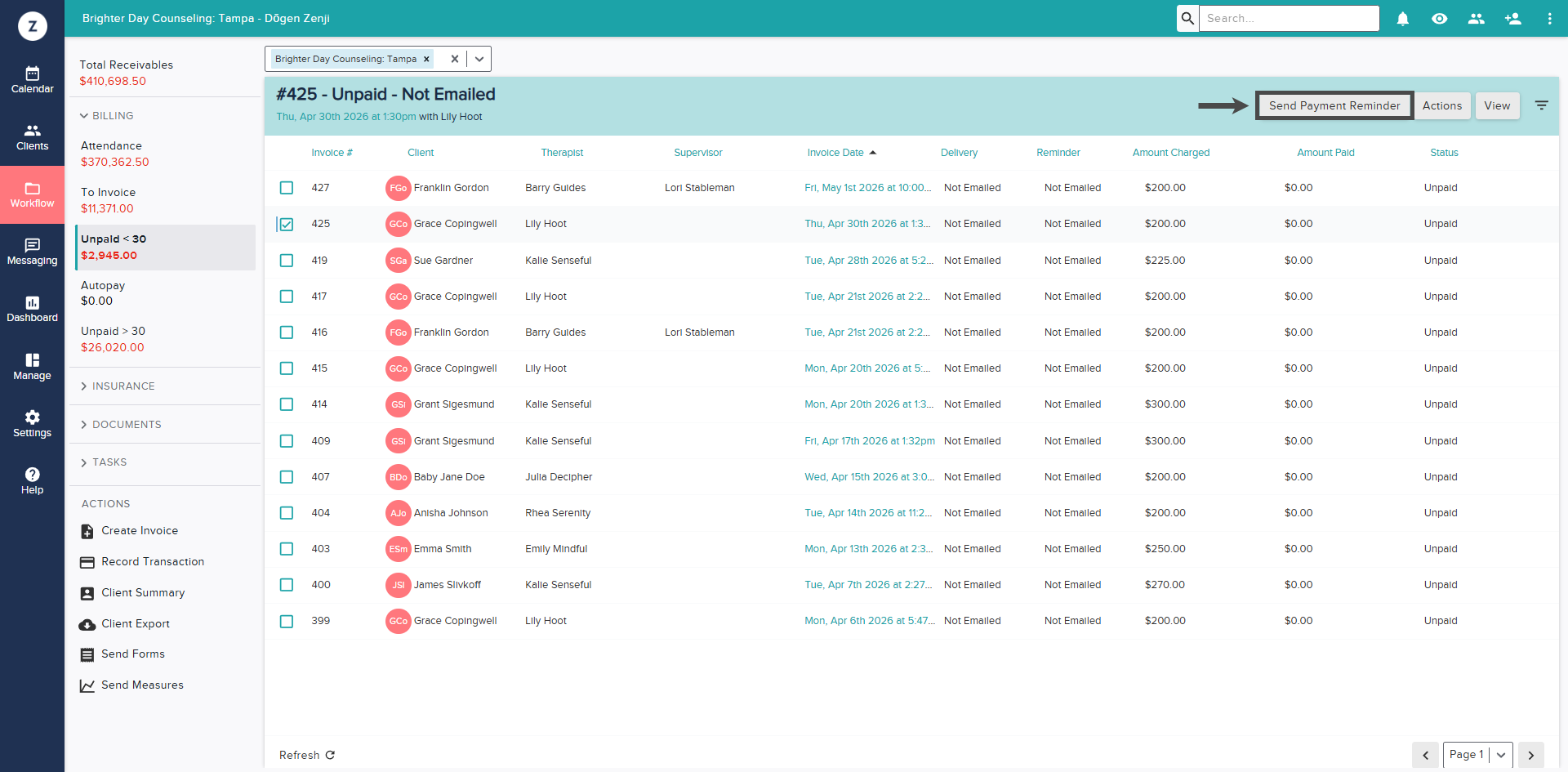The image size is (1568, 772).
Task: Go to the next page arrow
Action: pos(1531,755)
